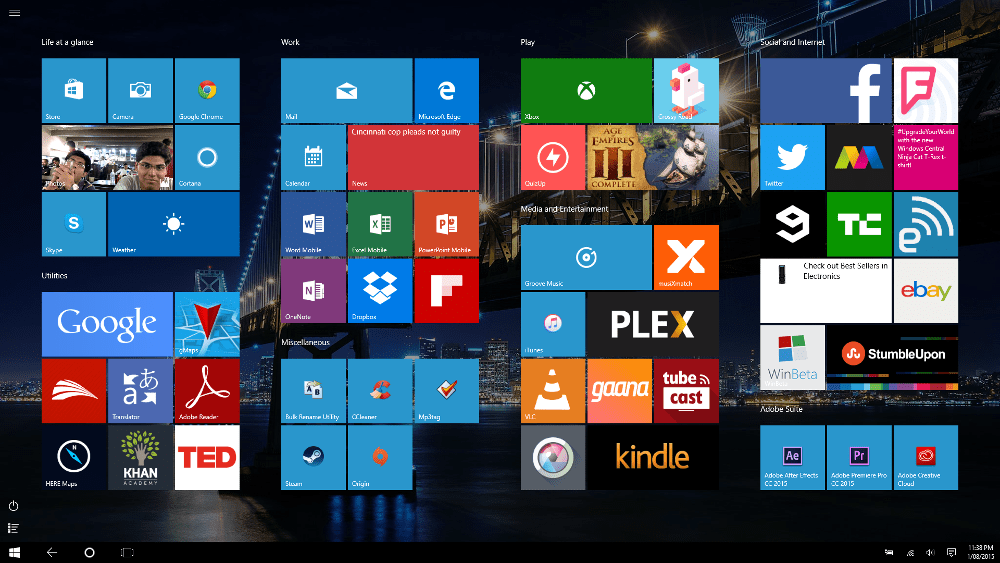The image size is (1000, 563).
Task: Click the taskbar Back arrow
Action: (x=52, y=552)
